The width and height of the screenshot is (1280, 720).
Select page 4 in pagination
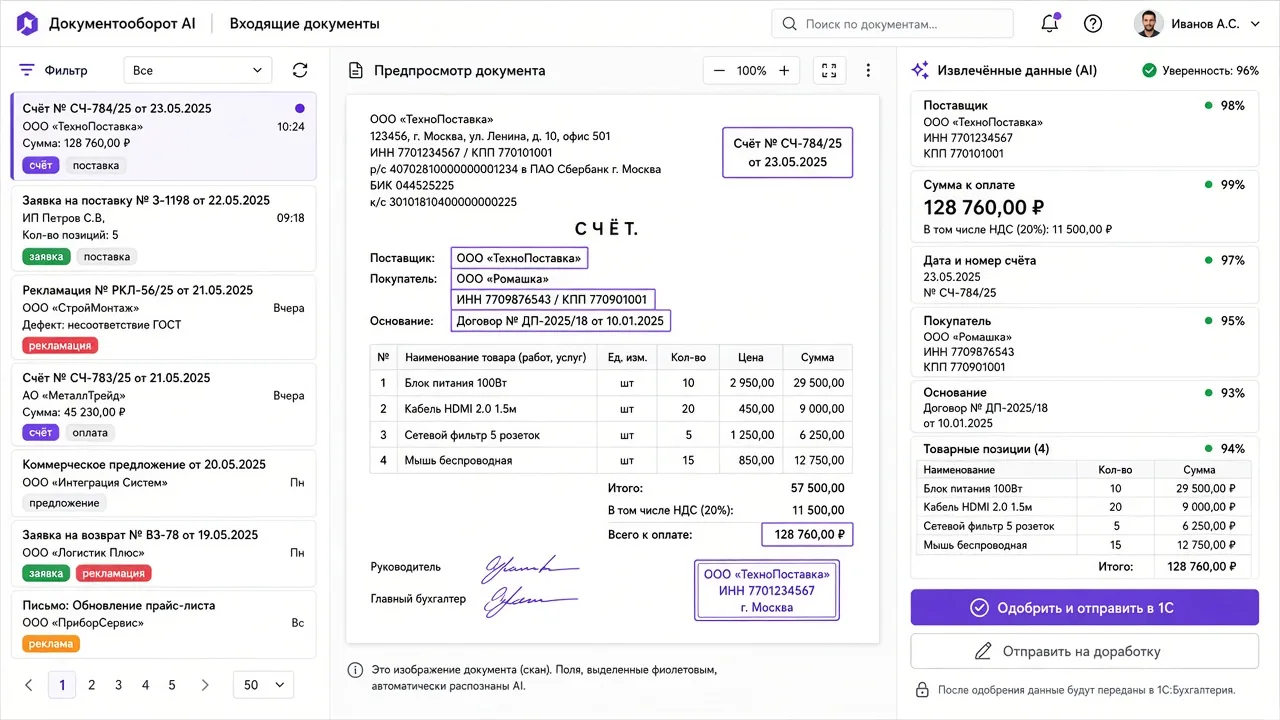tap(146, 685)
